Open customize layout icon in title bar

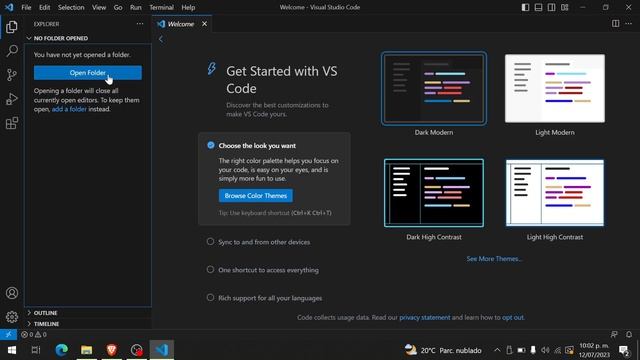point(564,7)
